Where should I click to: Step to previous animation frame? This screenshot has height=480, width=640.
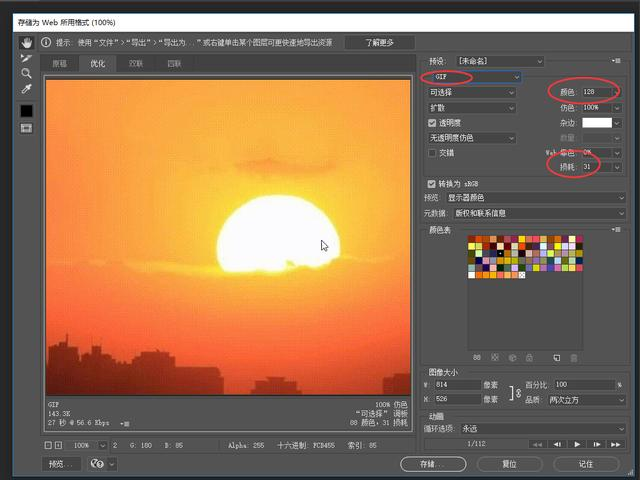point(557,444)
